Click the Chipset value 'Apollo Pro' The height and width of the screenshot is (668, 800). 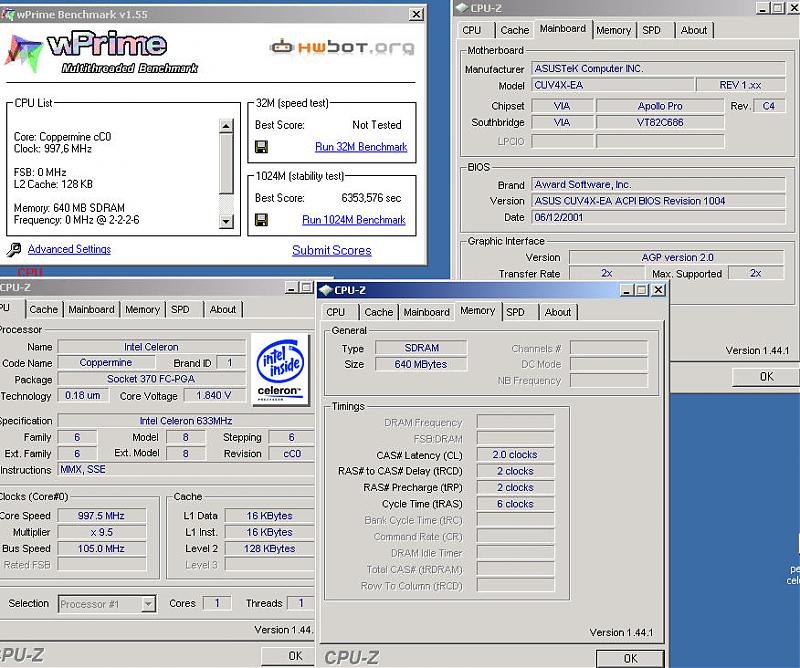(660, 106)
